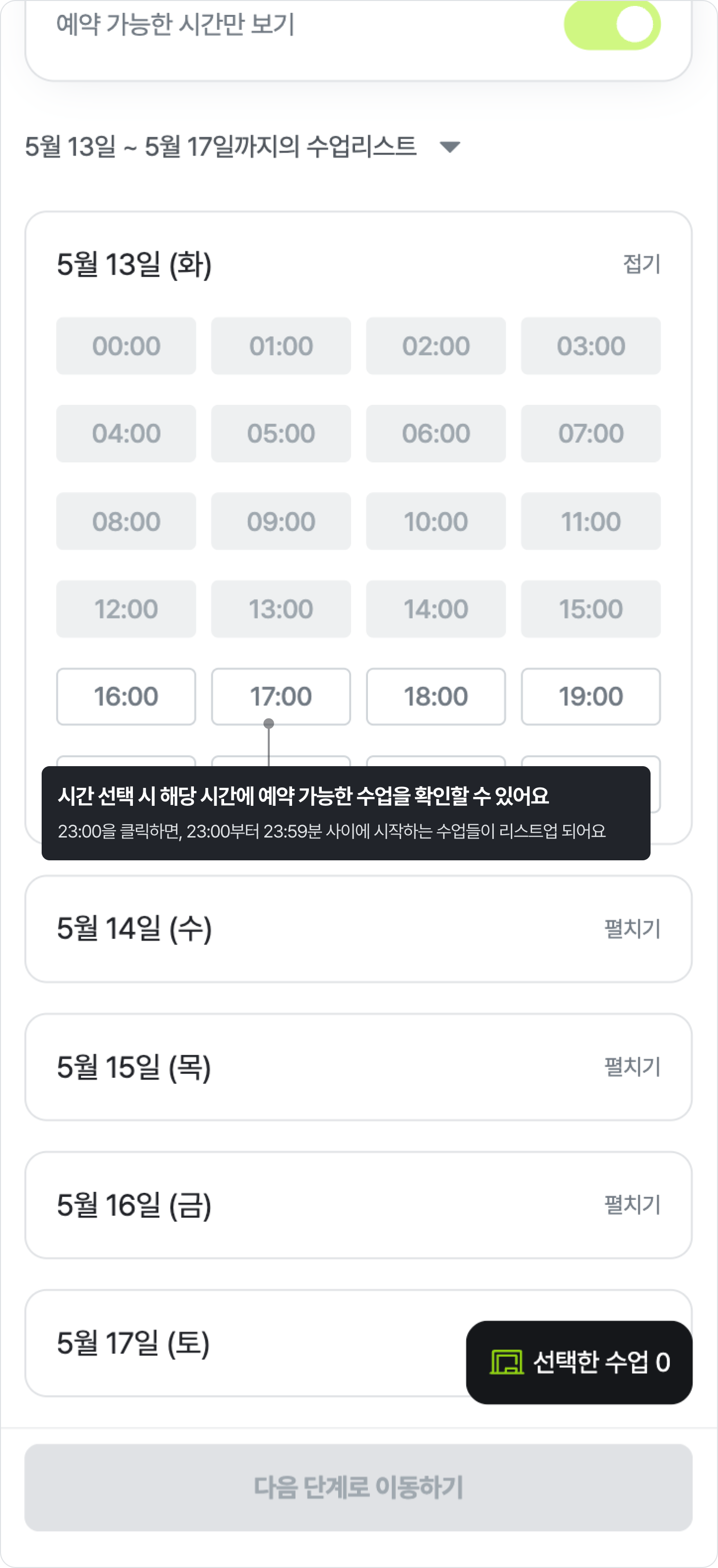Select the 17:00 time slot
Screen dimensions: 718x1568
point(281,696)
